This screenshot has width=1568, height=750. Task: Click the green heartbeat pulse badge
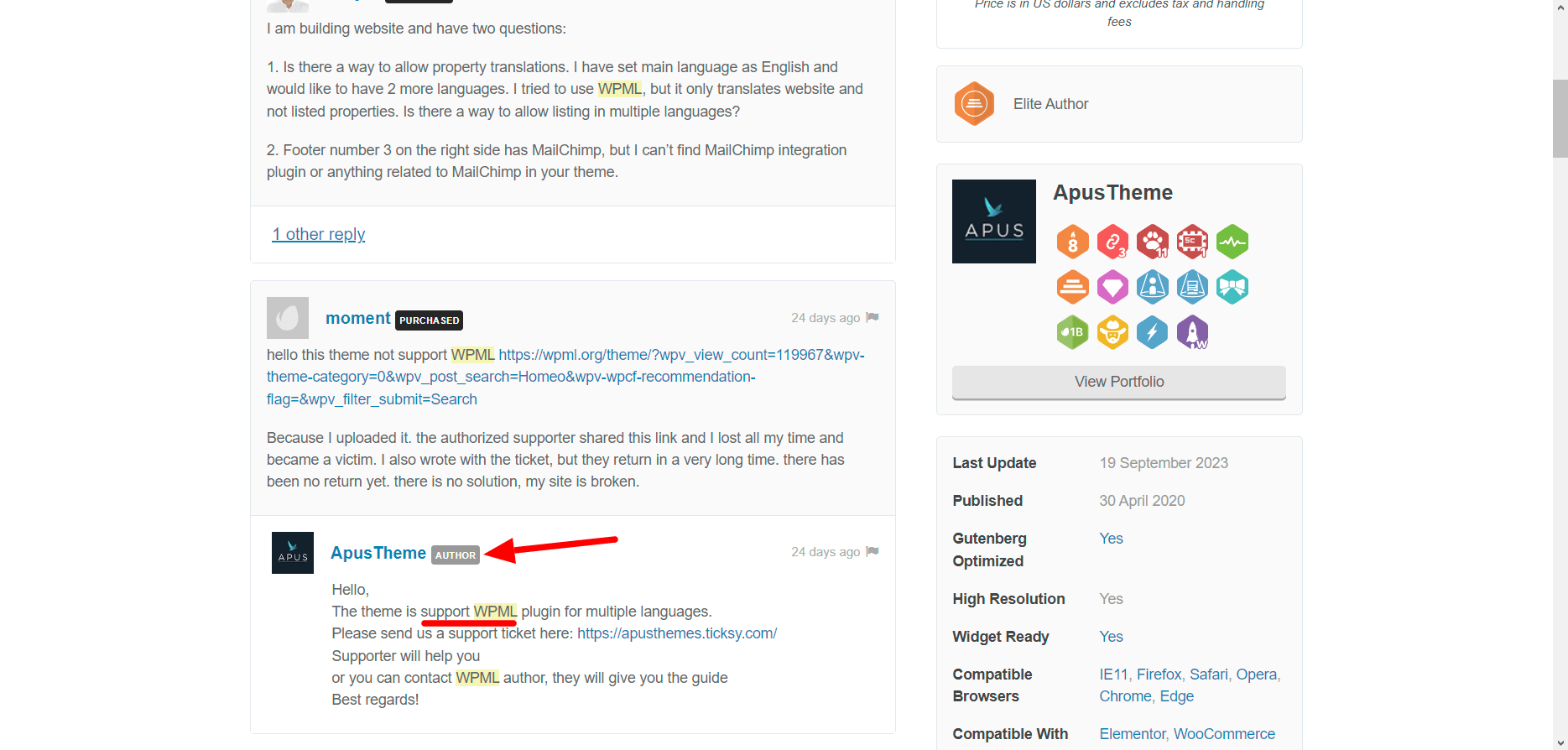pos(1232,242)
